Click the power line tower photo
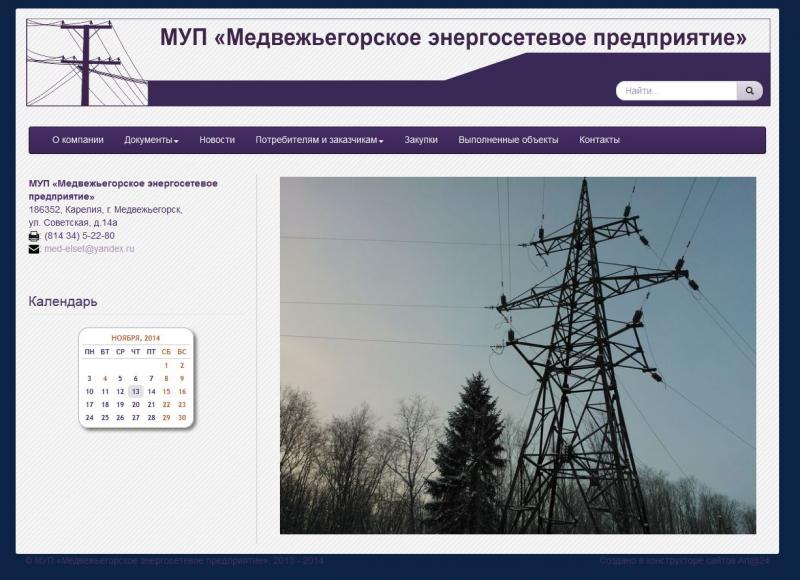Image resolution: width=800 pixels, height=580 pixels. click(517, 355)
